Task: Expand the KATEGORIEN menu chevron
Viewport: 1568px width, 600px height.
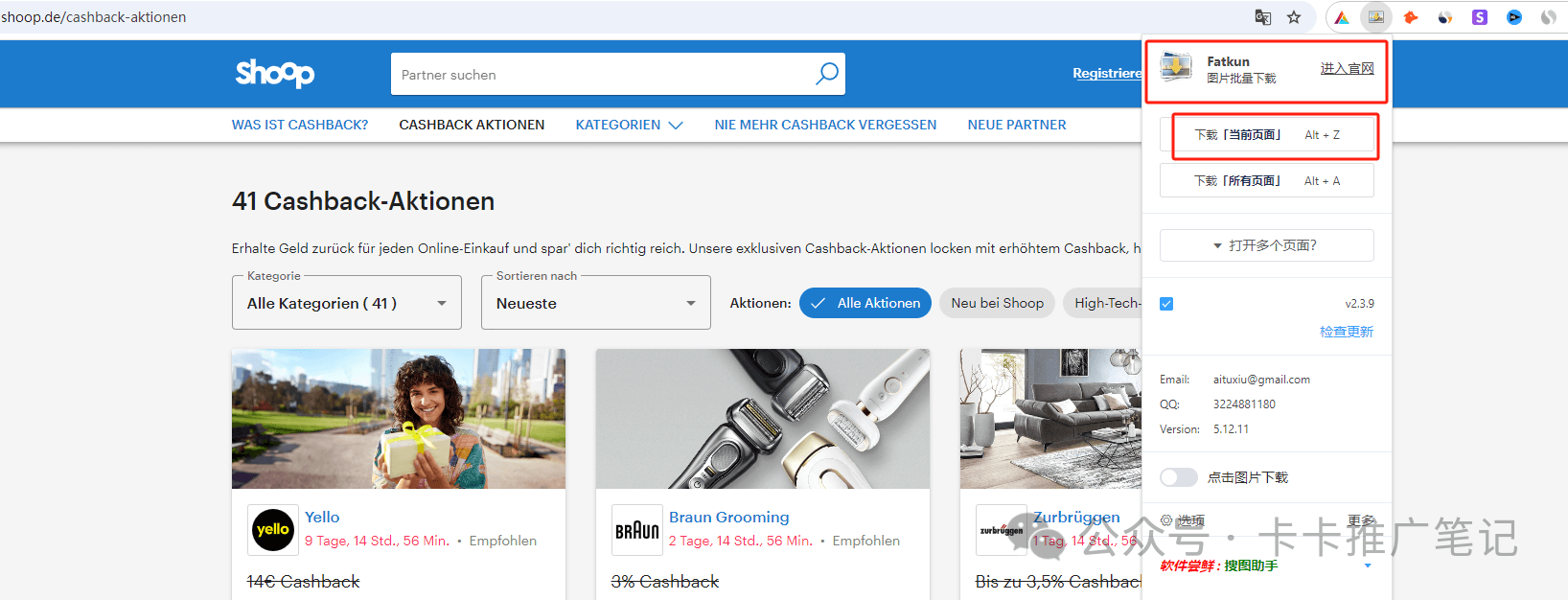Action: coord(676,126)
